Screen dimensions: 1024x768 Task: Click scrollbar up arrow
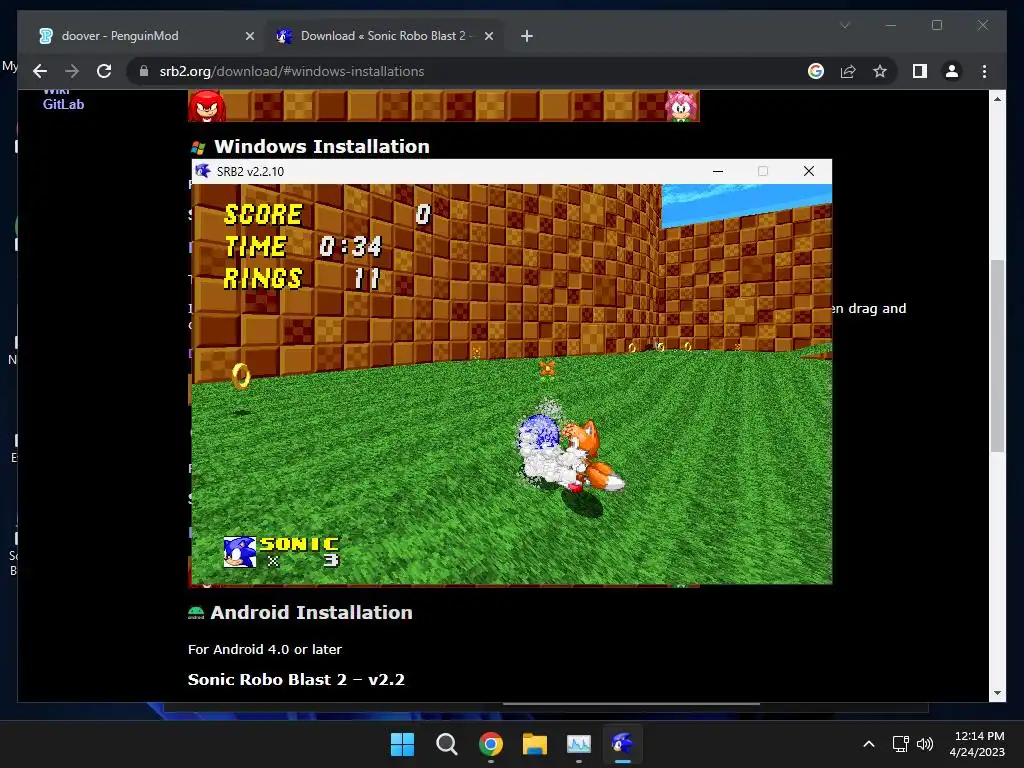pyautogui.click(x=997, y=99)
